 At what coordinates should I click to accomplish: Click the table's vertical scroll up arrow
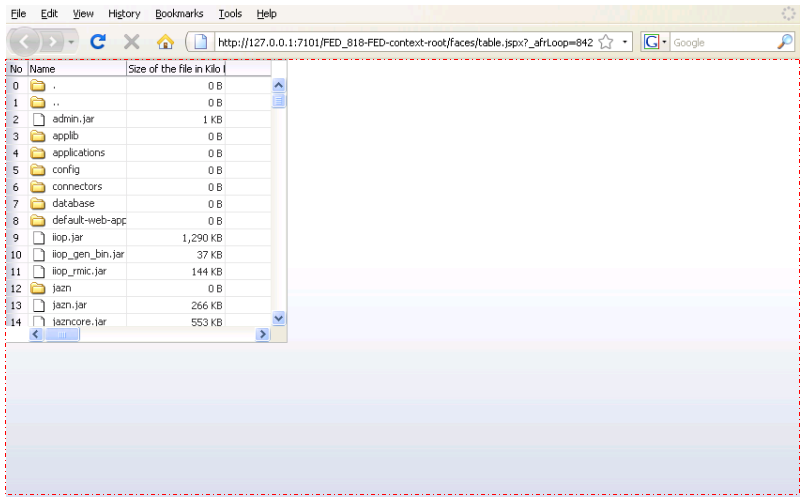coord(279,85)
